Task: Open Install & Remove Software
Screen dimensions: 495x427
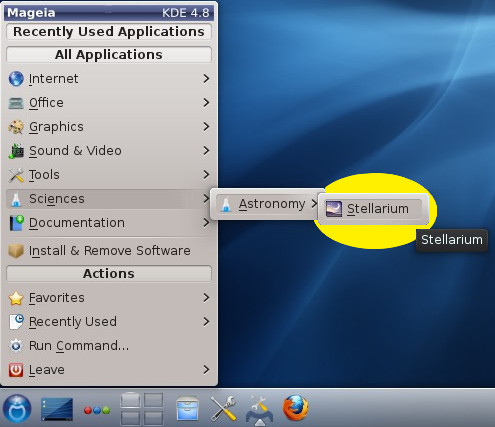Action: coord(109,251)
